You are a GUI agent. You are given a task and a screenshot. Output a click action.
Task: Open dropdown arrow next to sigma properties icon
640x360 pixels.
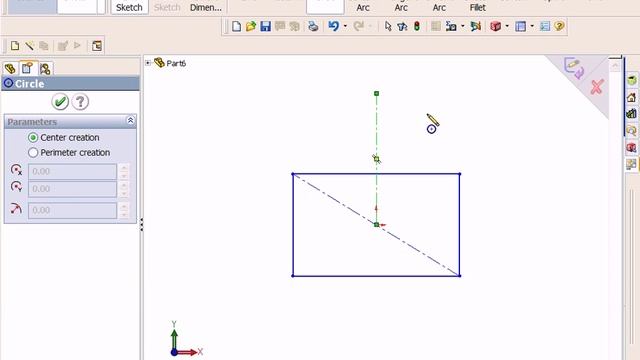462,27
